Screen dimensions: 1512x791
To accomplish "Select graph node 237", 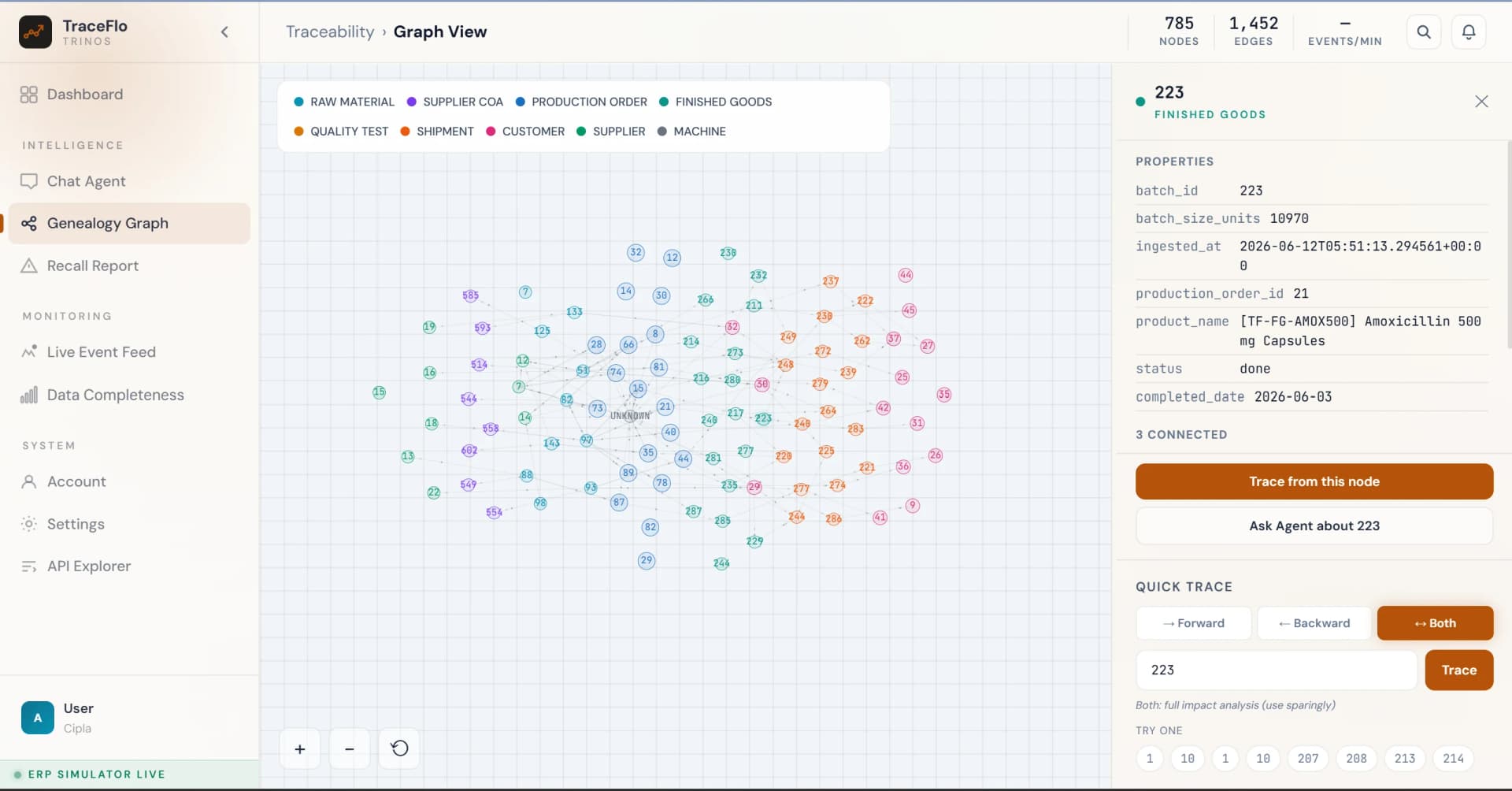I will (831, 281).
